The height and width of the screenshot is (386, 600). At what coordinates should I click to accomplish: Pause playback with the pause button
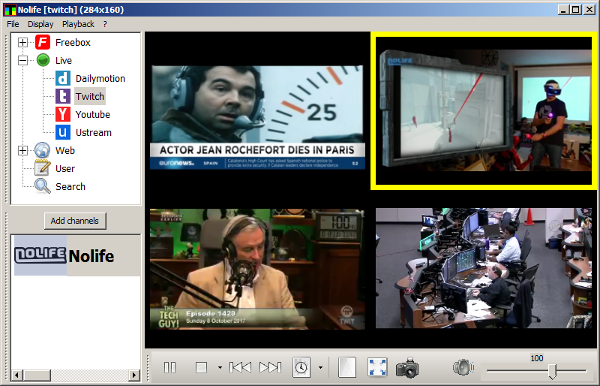pos(170,368)
